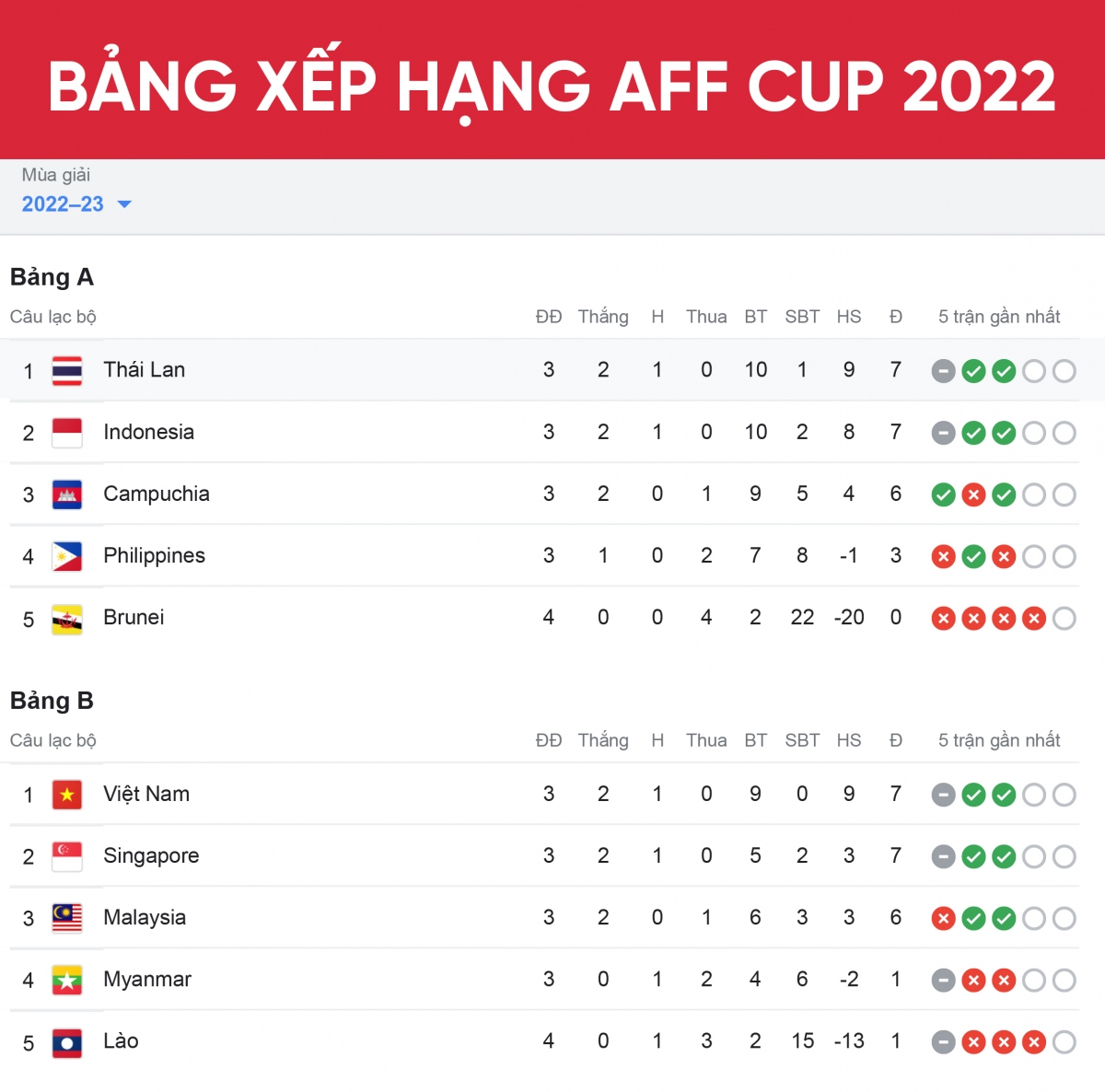Viewport: 1105px width, 1092px height.
Task: Click the Cambodia flag beside Campuchia
Action: tap(67, 494)
